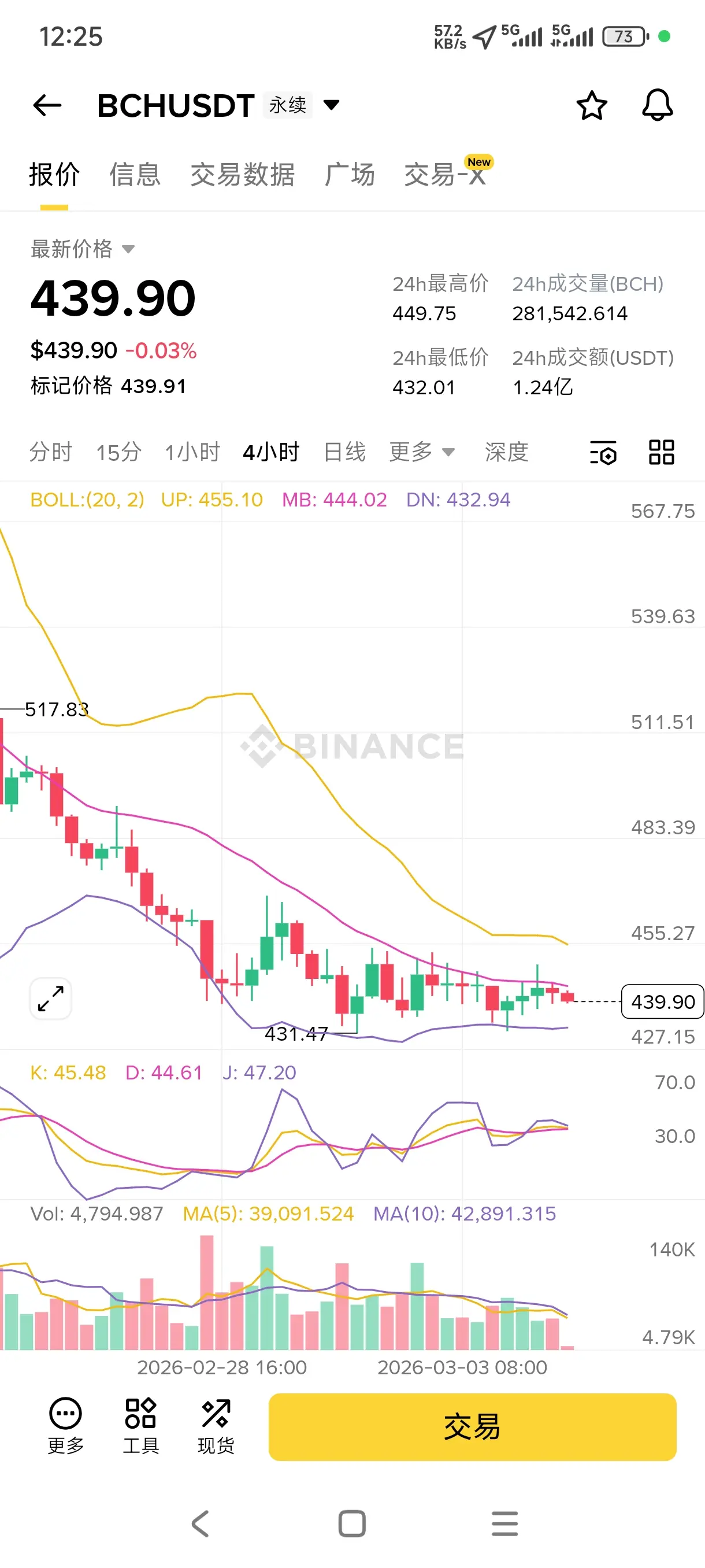
Task: Open 深度 depth chart
Action: [x=507, y=452]
